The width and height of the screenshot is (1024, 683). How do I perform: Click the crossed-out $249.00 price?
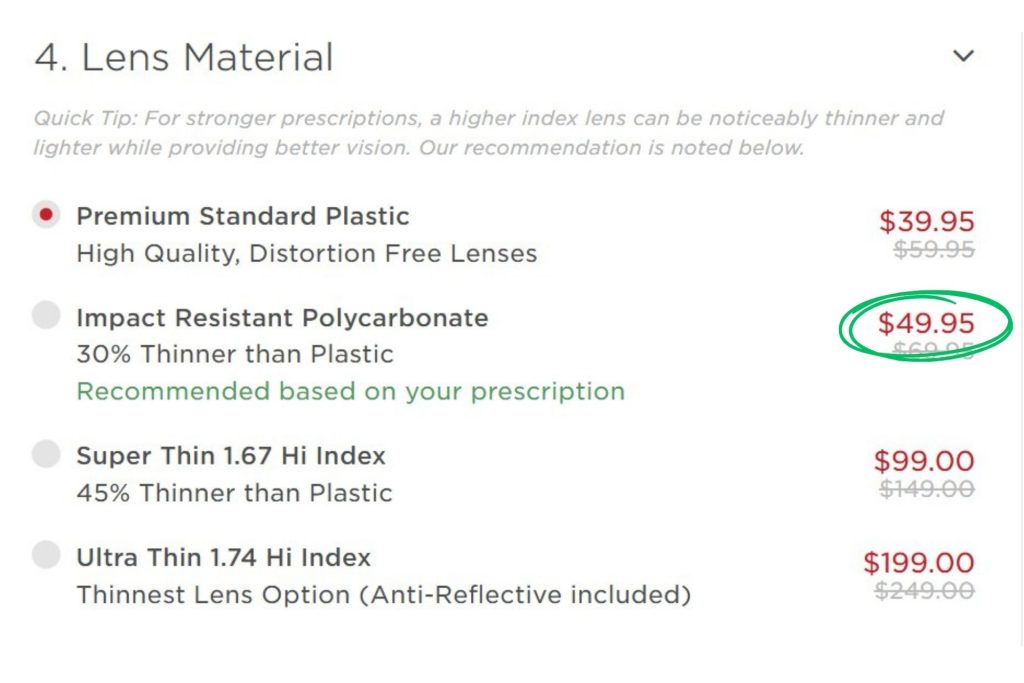(x=926, y=591)
